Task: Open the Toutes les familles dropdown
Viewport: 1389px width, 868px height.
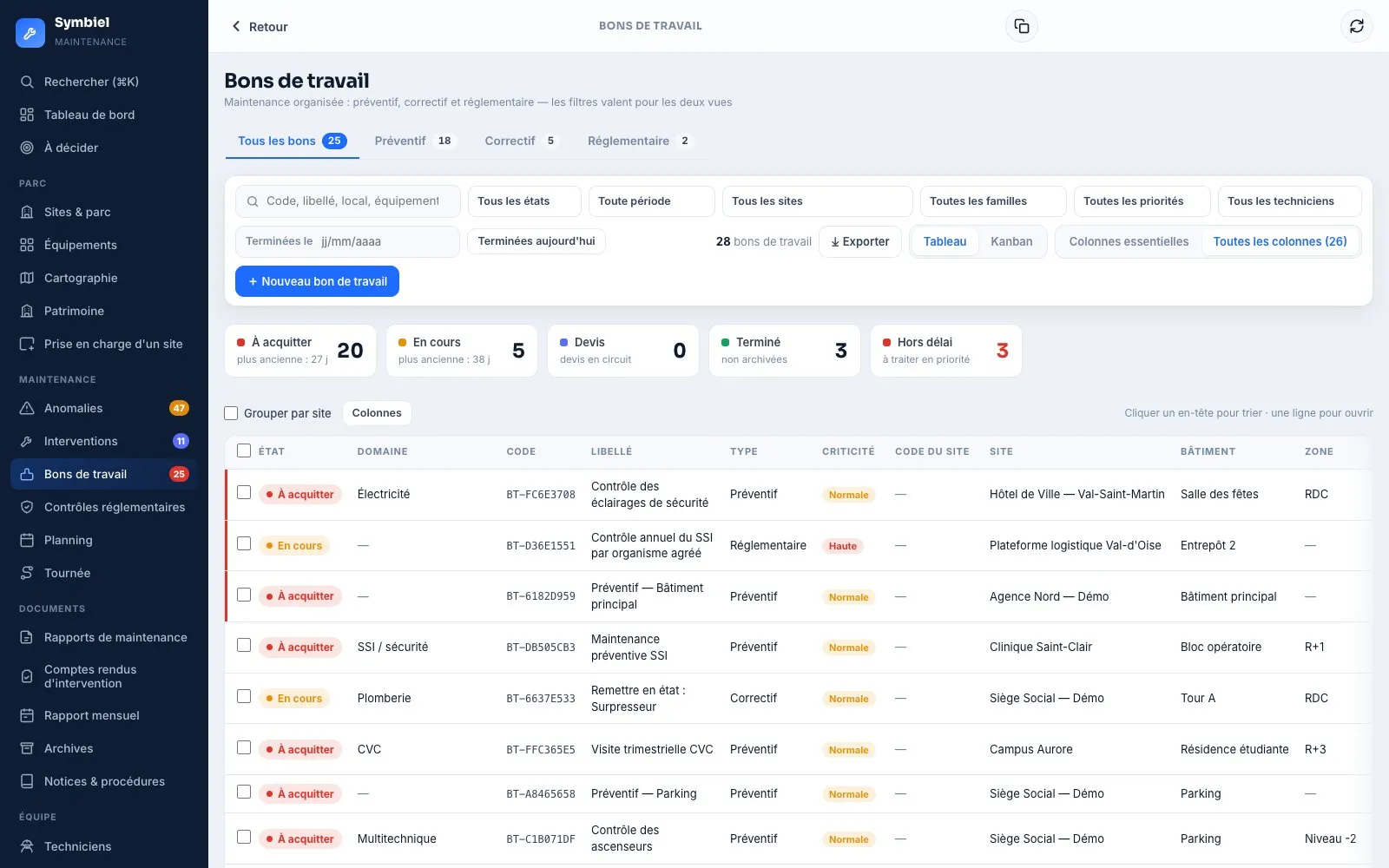Action: 993,201
